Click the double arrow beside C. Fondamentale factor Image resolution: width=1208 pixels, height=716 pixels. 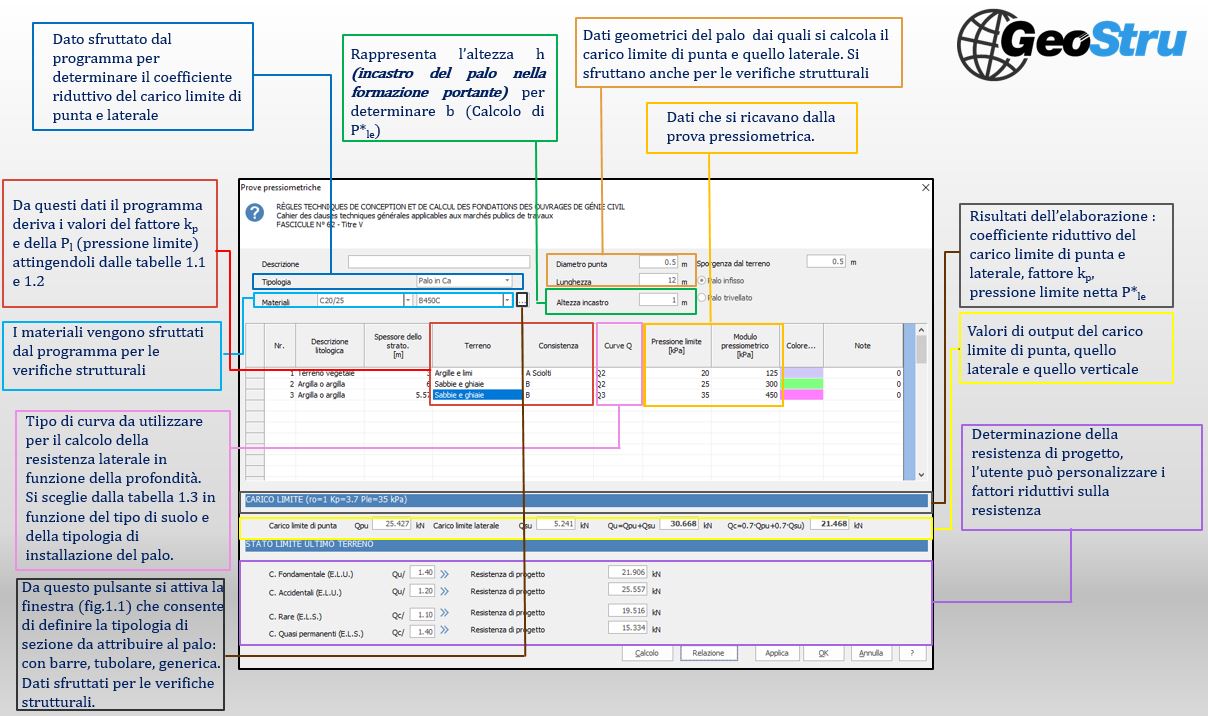click(444, 574)
